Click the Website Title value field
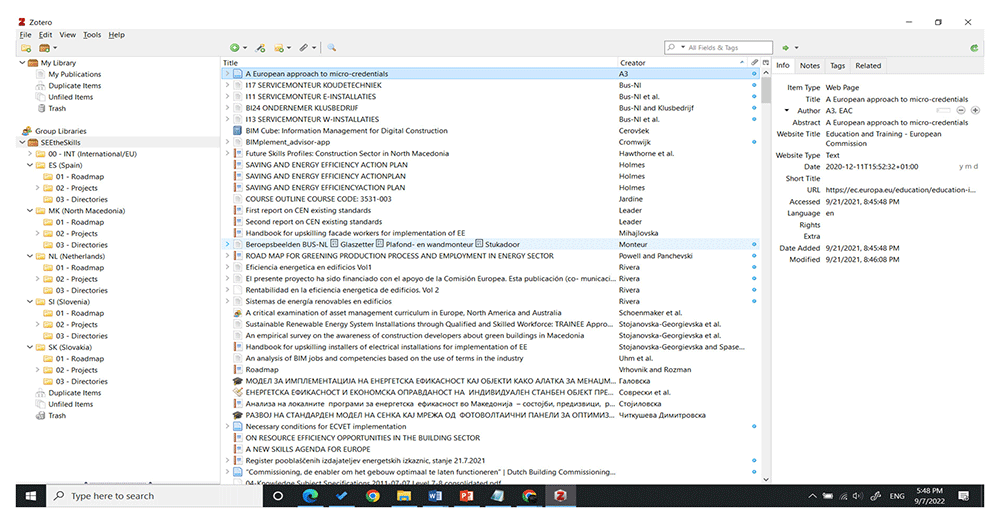Screen dimensions: 1000x523 tap(899, 139)
